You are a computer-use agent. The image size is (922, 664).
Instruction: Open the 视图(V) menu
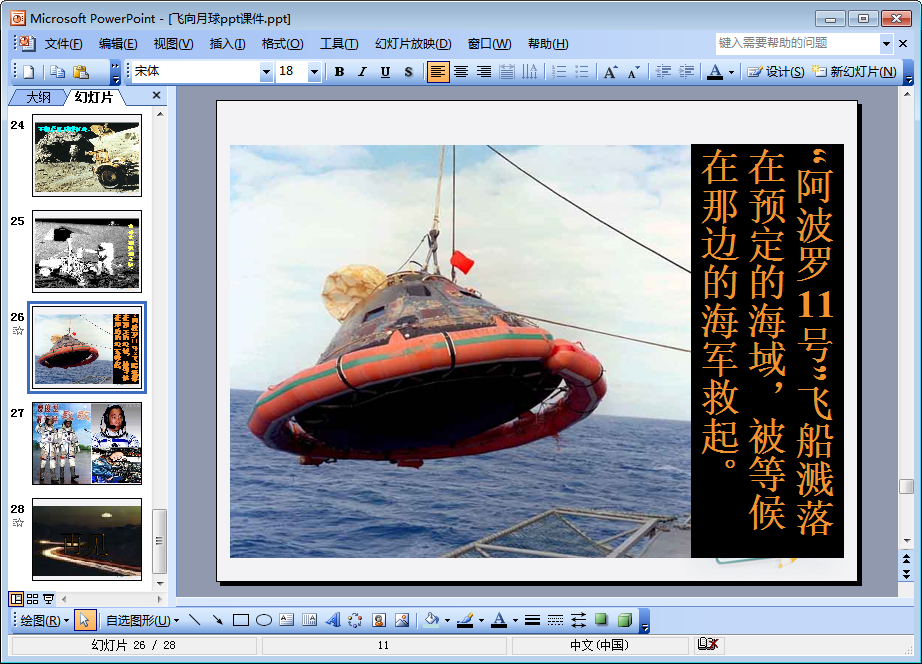pos(173,44)
